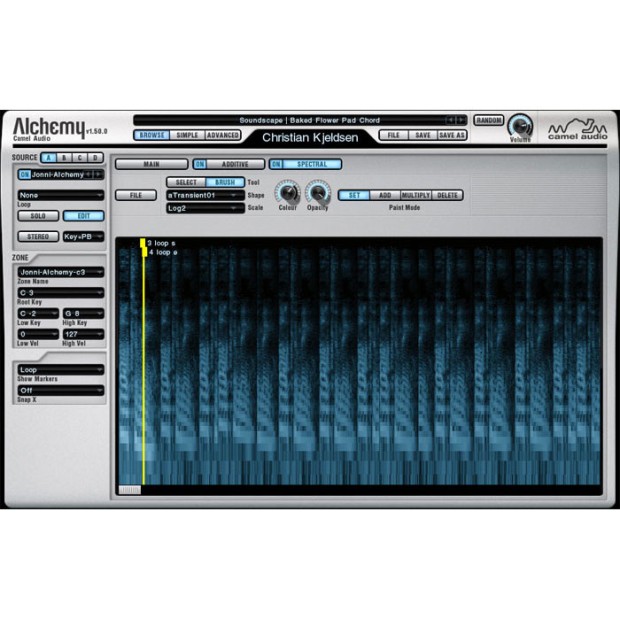Choose the Brush tool

[x=225, y=182]
